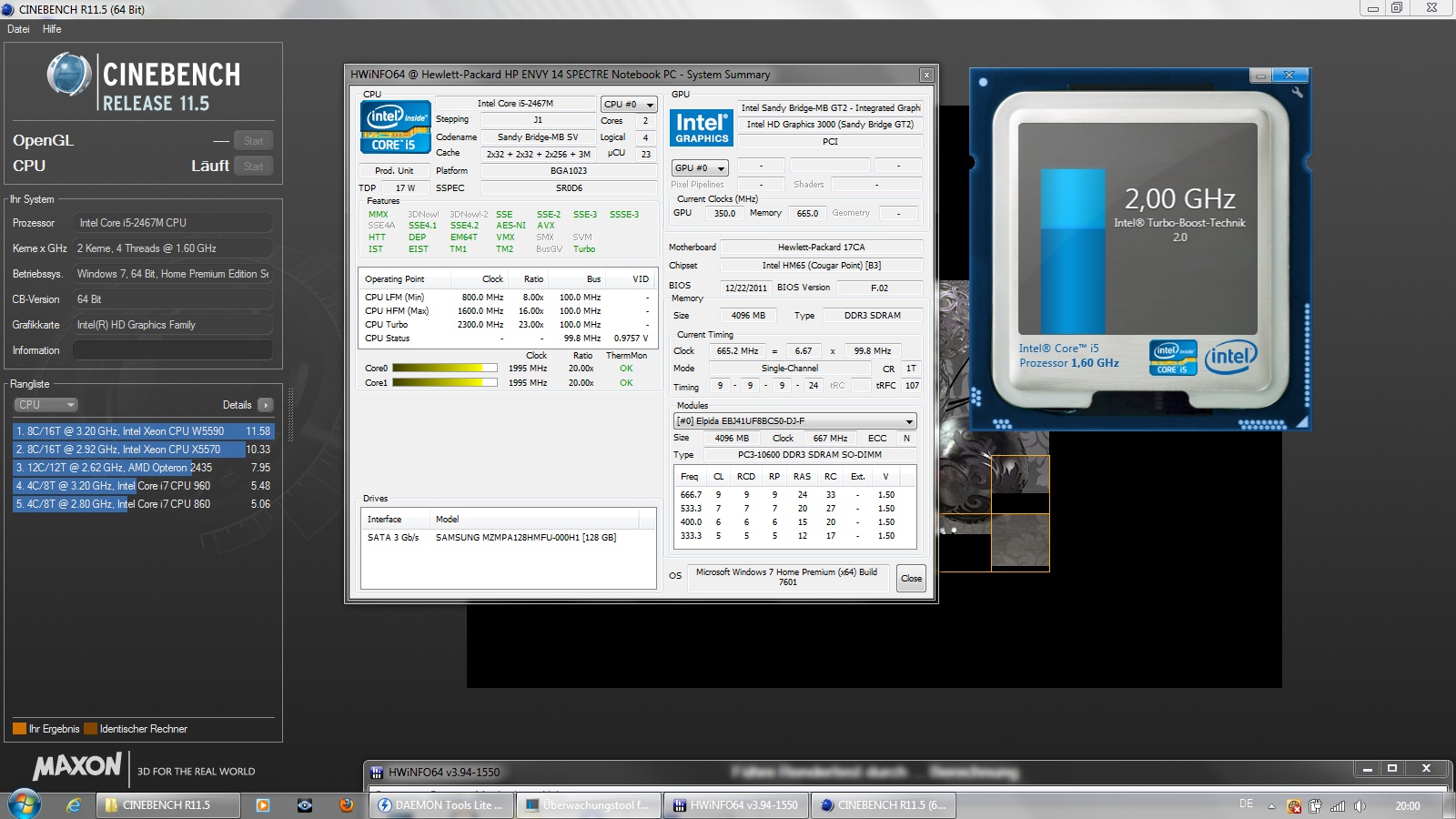Open the CPU dropdown under Rangliste
The image size is (1456, 819).
(x=45, y=405)
